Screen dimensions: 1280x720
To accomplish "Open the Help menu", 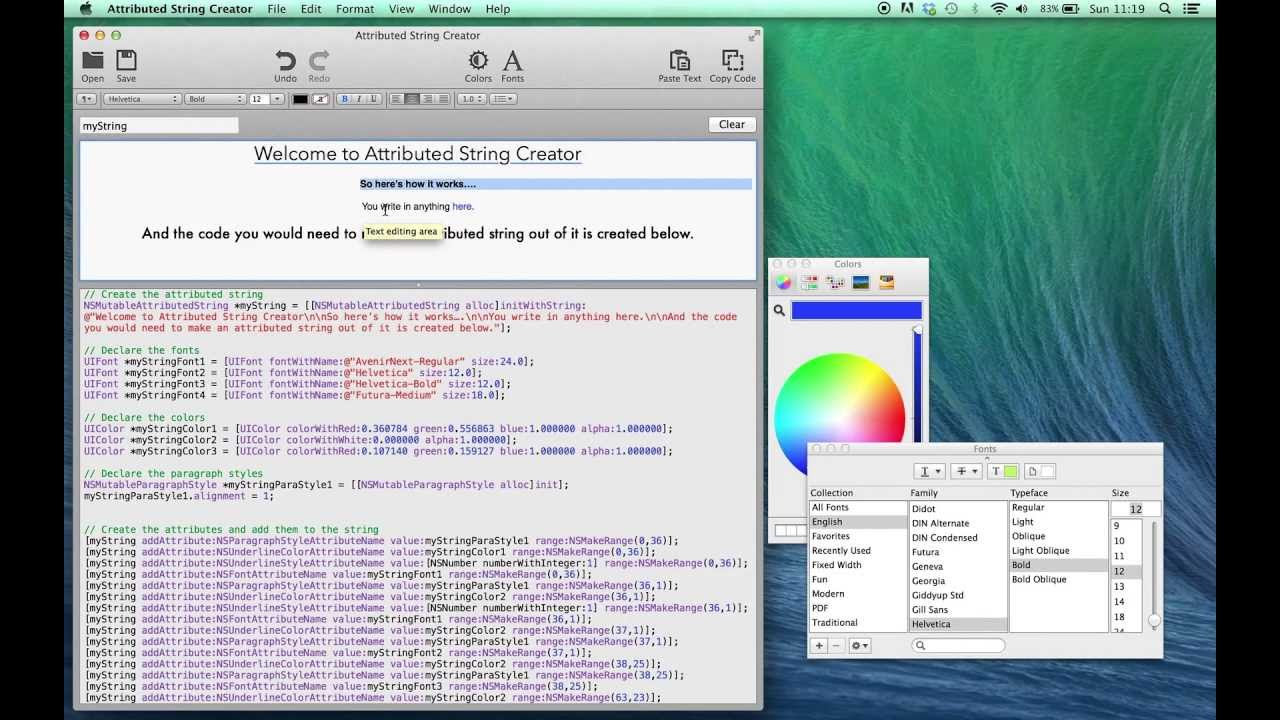I will point(498,9).
